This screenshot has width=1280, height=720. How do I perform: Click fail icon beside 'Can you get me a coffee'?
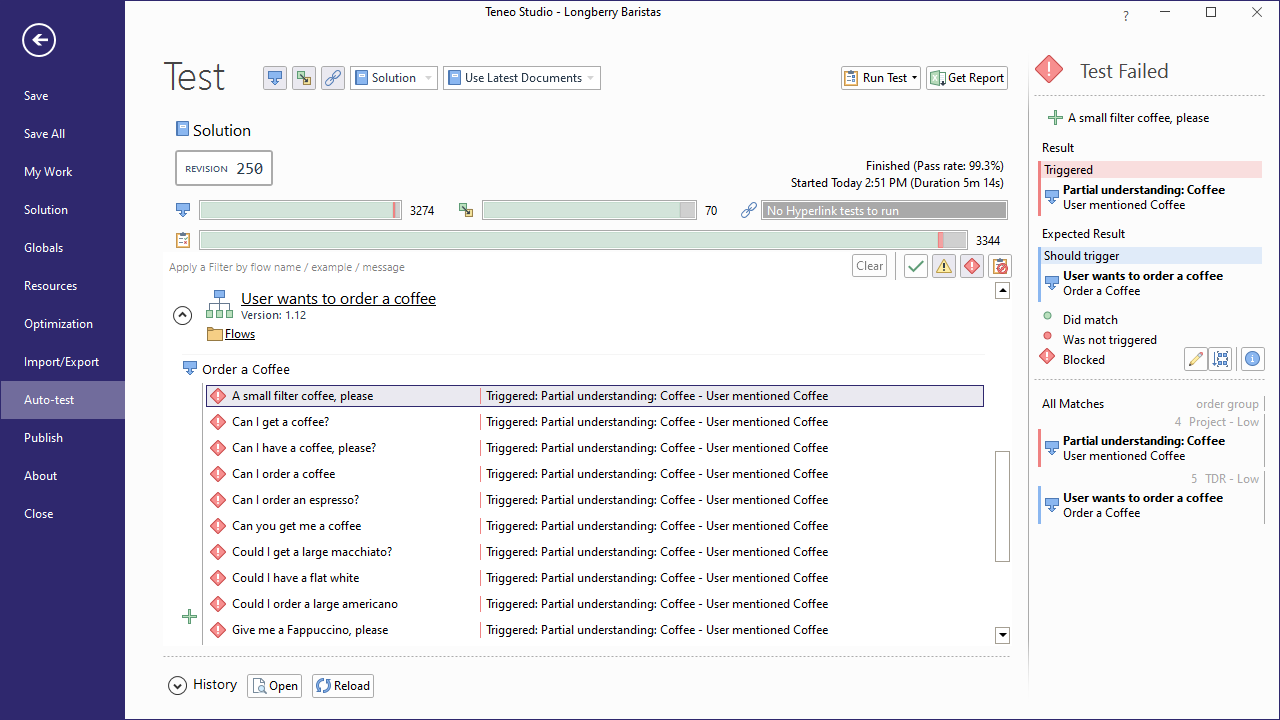218,526
